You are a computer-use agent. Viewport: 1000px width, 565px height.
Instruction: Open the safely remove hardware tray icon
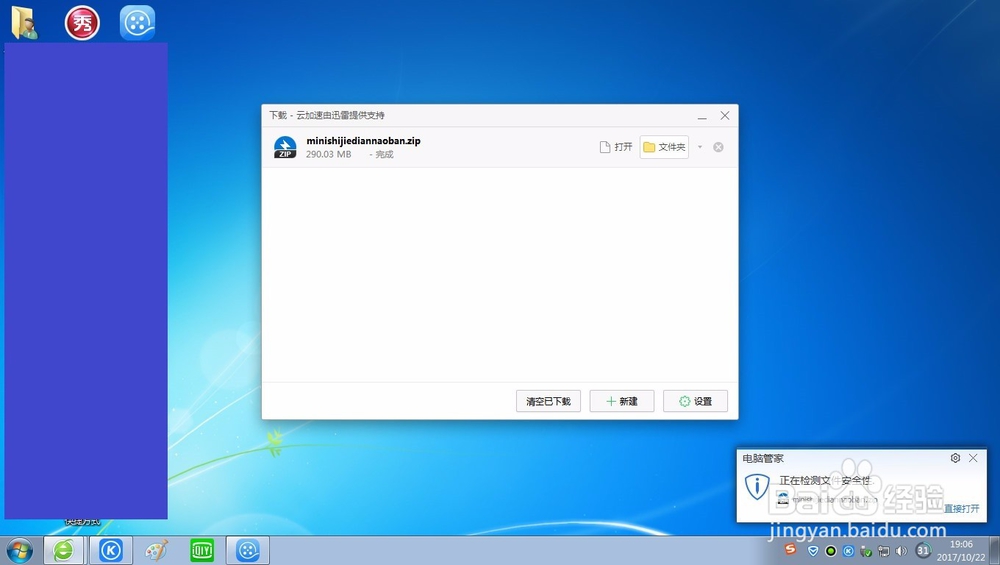pos(865,551)
